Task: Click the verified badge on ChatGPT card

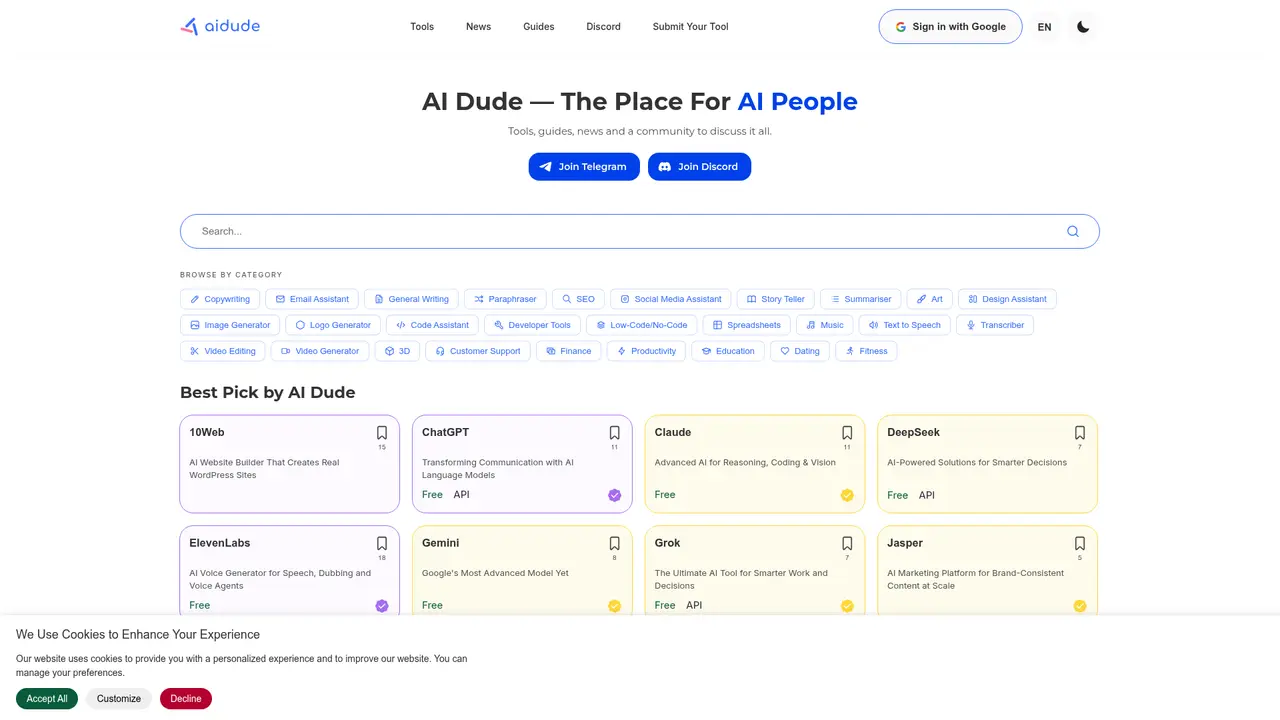Action: (x=615, y=495)
